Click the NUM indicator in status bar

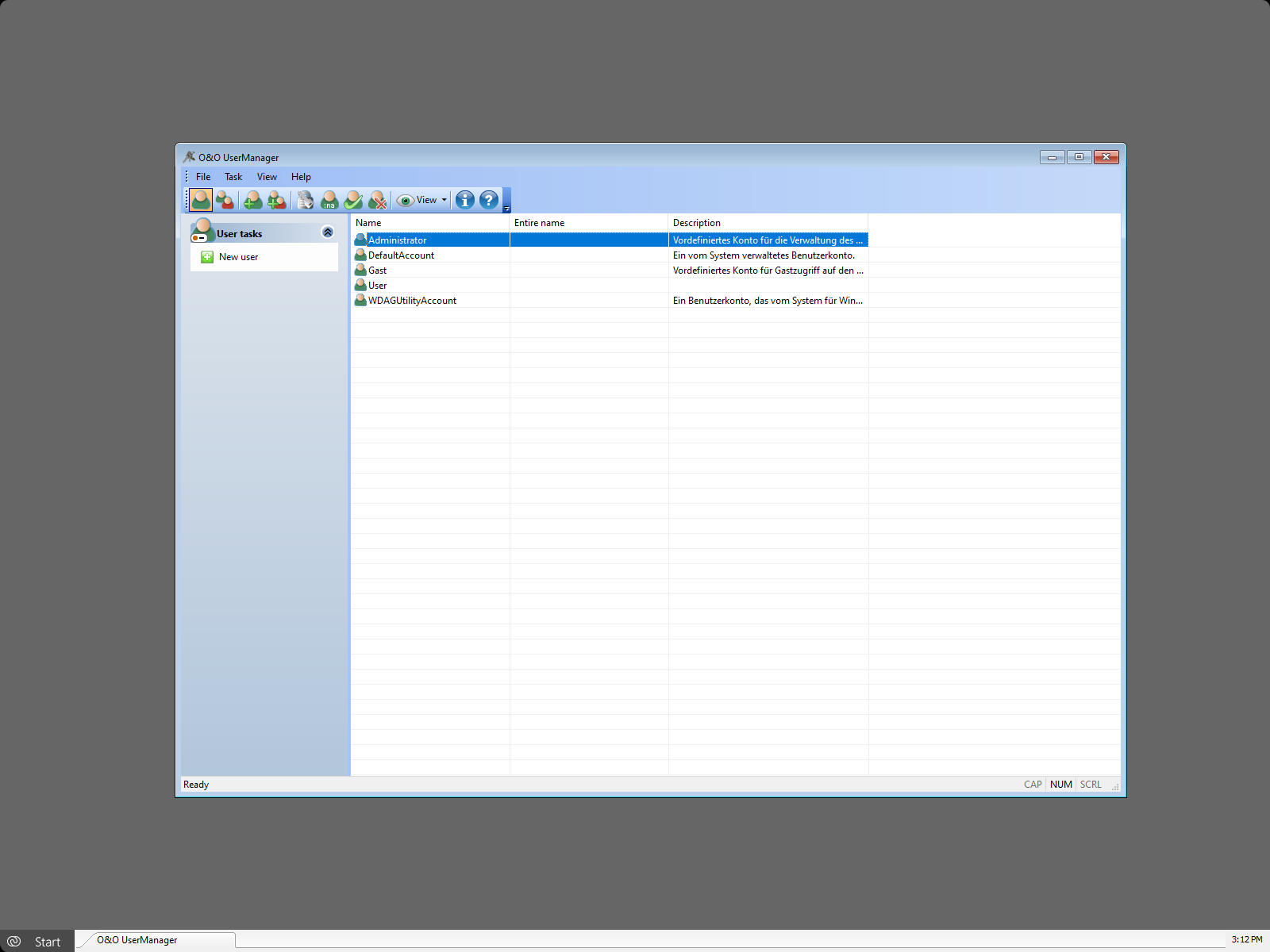coord(1060,785)
